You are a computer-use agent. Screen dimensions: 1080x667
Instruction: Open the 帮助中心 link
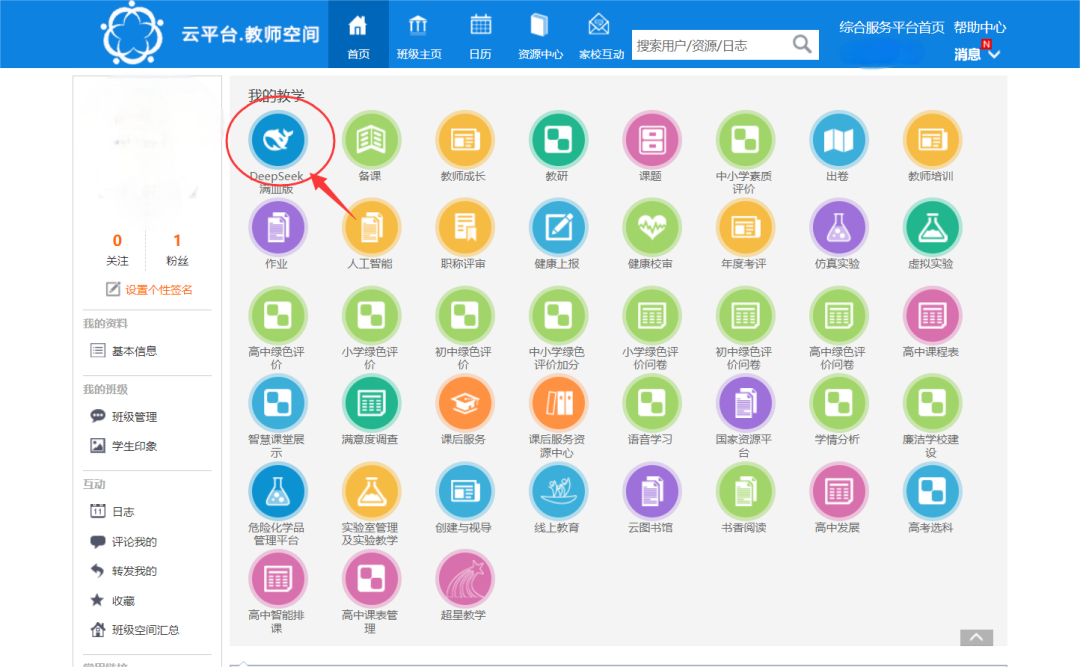coord(979,27)
